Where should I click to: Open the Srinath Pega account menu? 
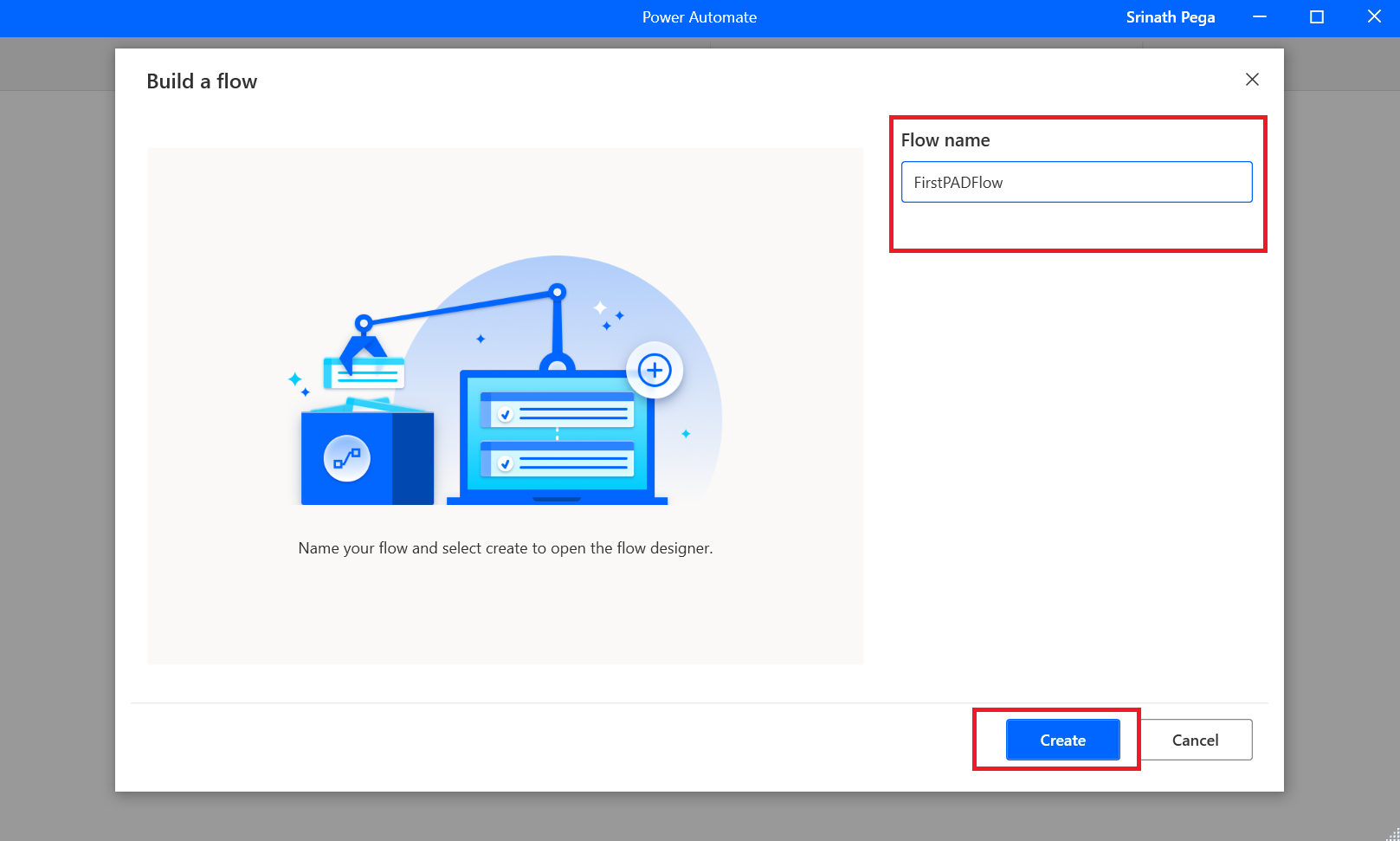coord(1170,17)
